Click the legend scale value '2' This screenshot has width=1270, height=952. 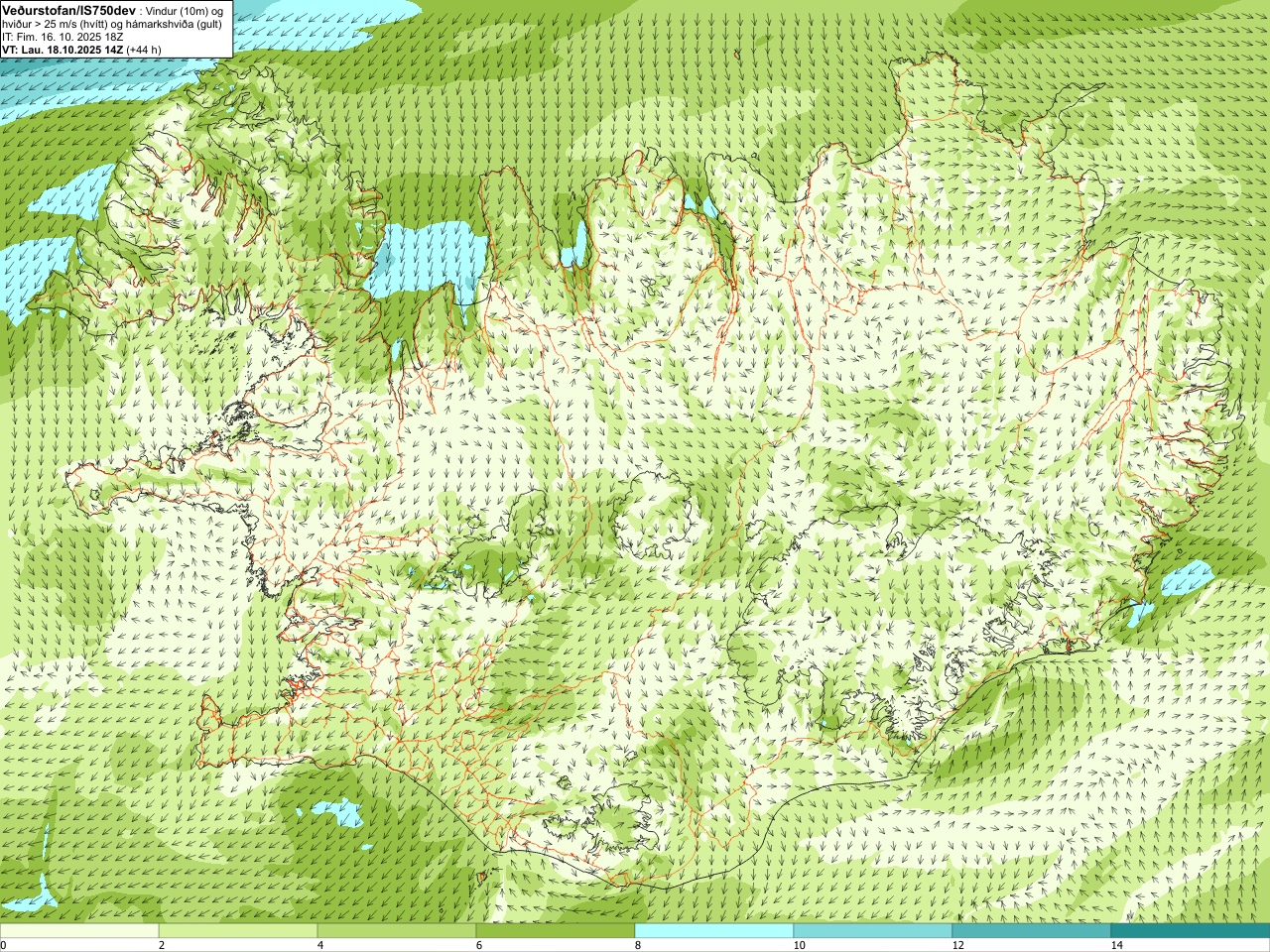[x=162, y=945]
